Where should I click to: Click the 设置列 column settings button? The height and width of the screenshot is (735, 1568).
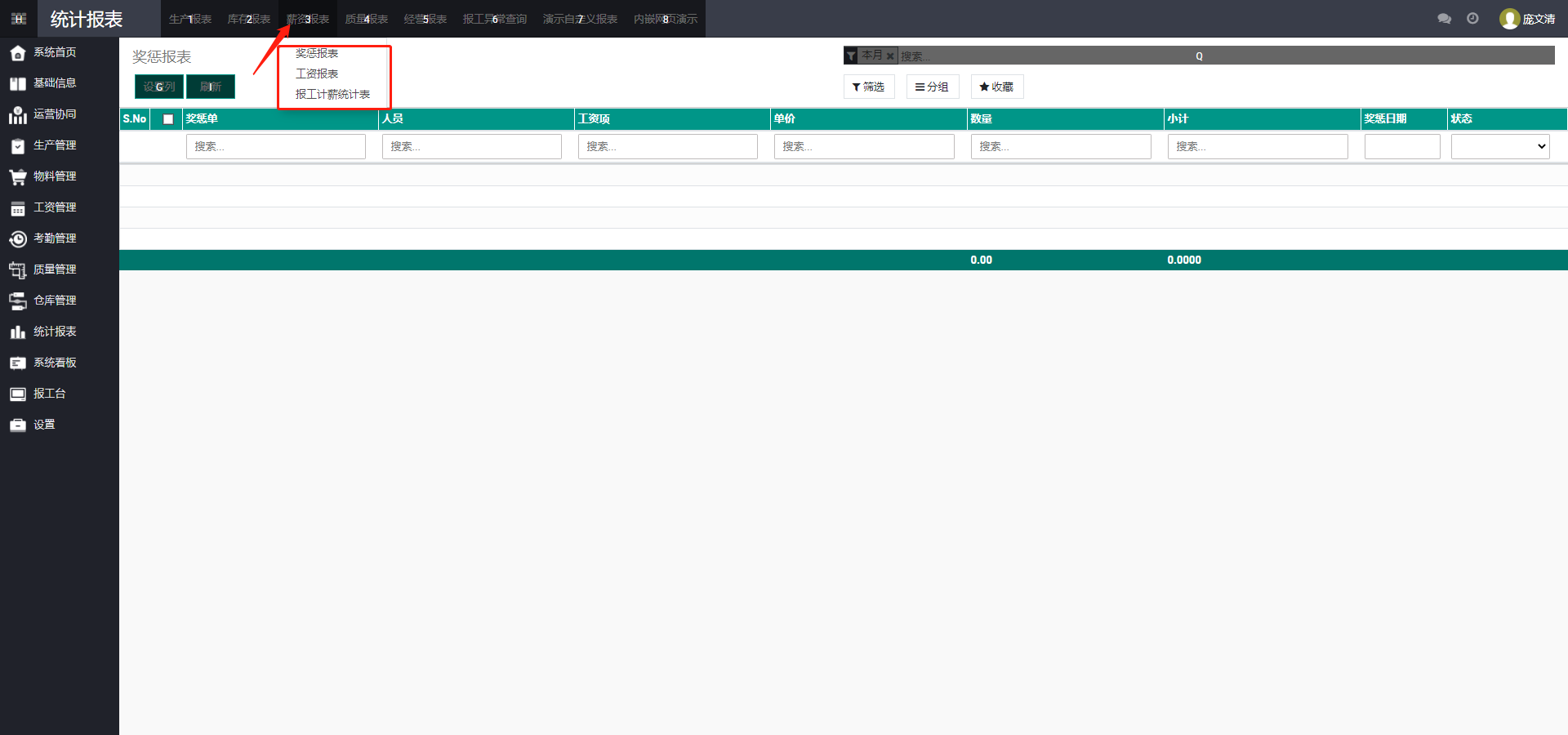point(158,87)
